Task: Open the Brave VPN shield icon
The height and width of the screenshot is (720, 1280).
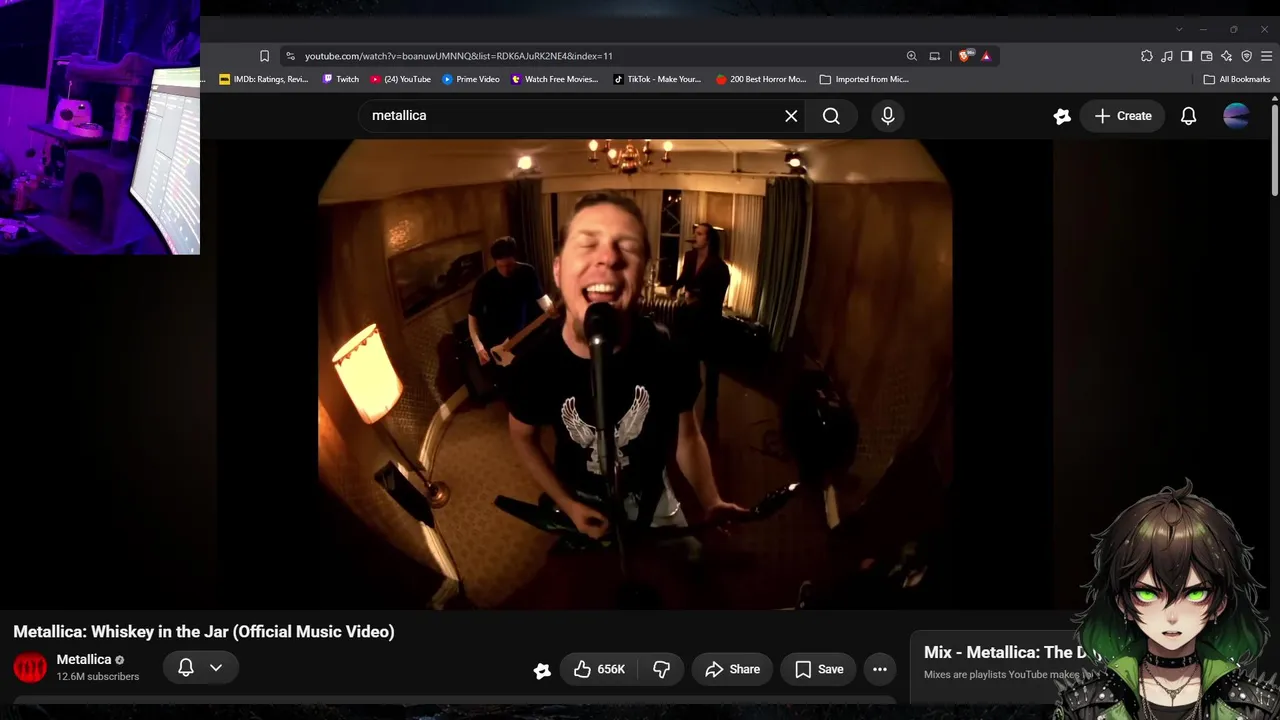Action: 1247,56
